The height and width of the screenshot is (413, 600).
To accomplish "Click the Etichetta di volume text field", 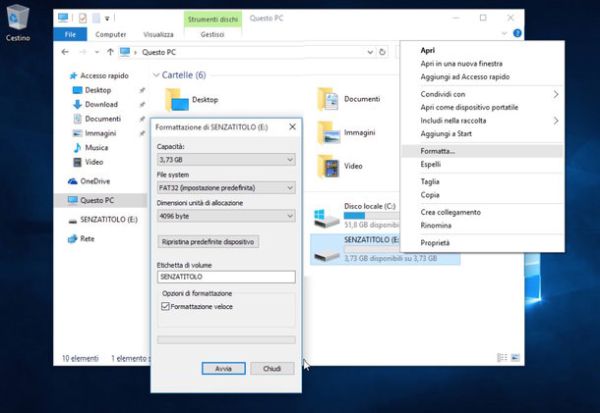I will pyautogui.click(x=226, y=277).
